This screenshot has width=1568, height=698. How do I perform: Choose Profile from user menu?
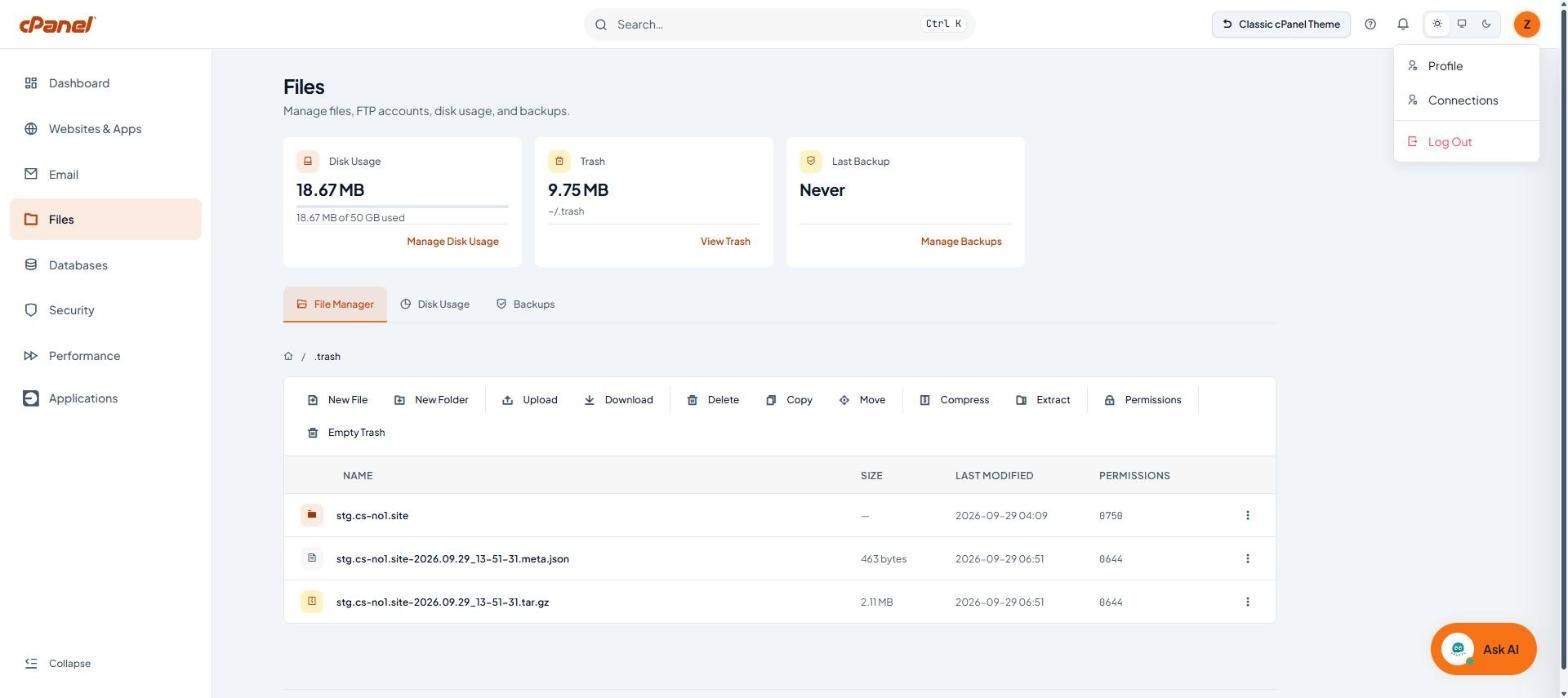point(1466,66)
